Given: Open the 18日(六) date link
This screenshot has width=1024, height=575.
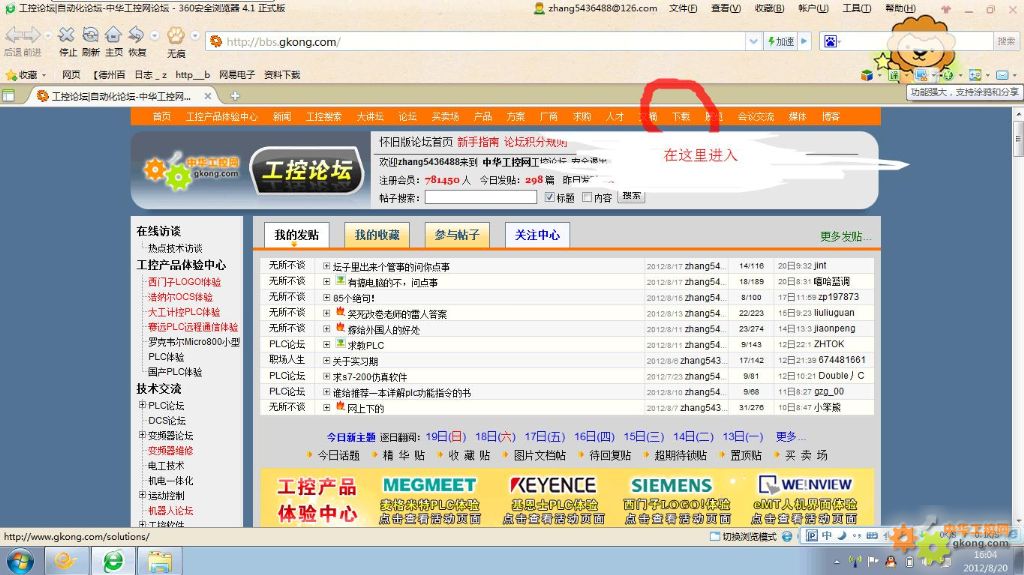Looking at the screenshot, I should (495, 436).
